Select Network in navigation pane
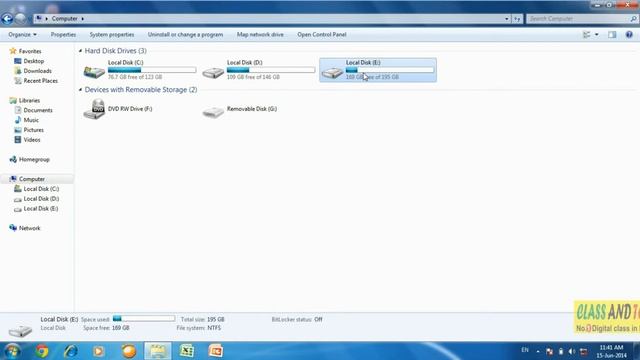 point(29,228)
